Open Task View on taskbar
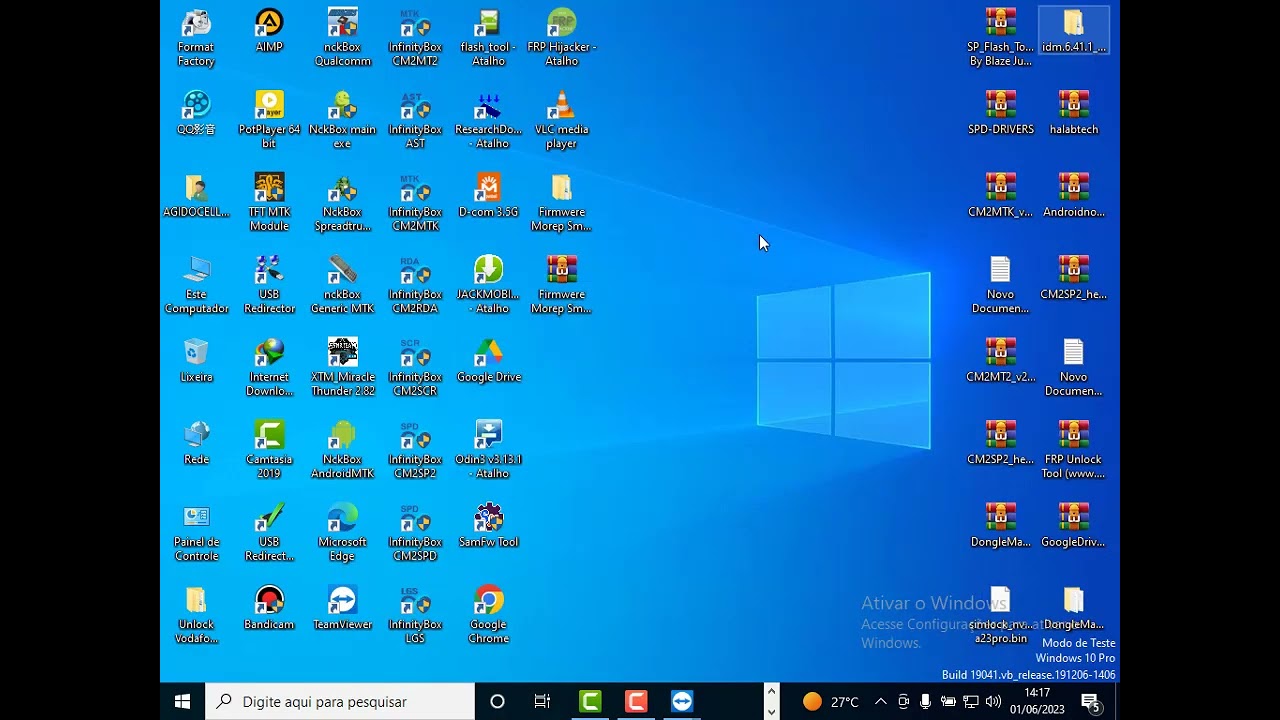The height and width of the screenshot is (720, 1280). tap(542, 702)
